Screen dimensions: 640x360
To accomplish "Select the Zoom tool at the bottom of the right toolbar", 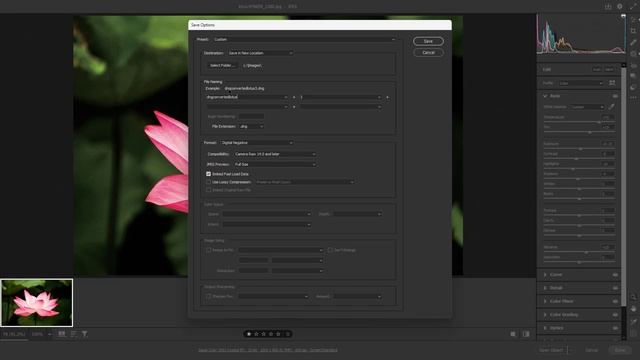I will (x=633, y=297).
